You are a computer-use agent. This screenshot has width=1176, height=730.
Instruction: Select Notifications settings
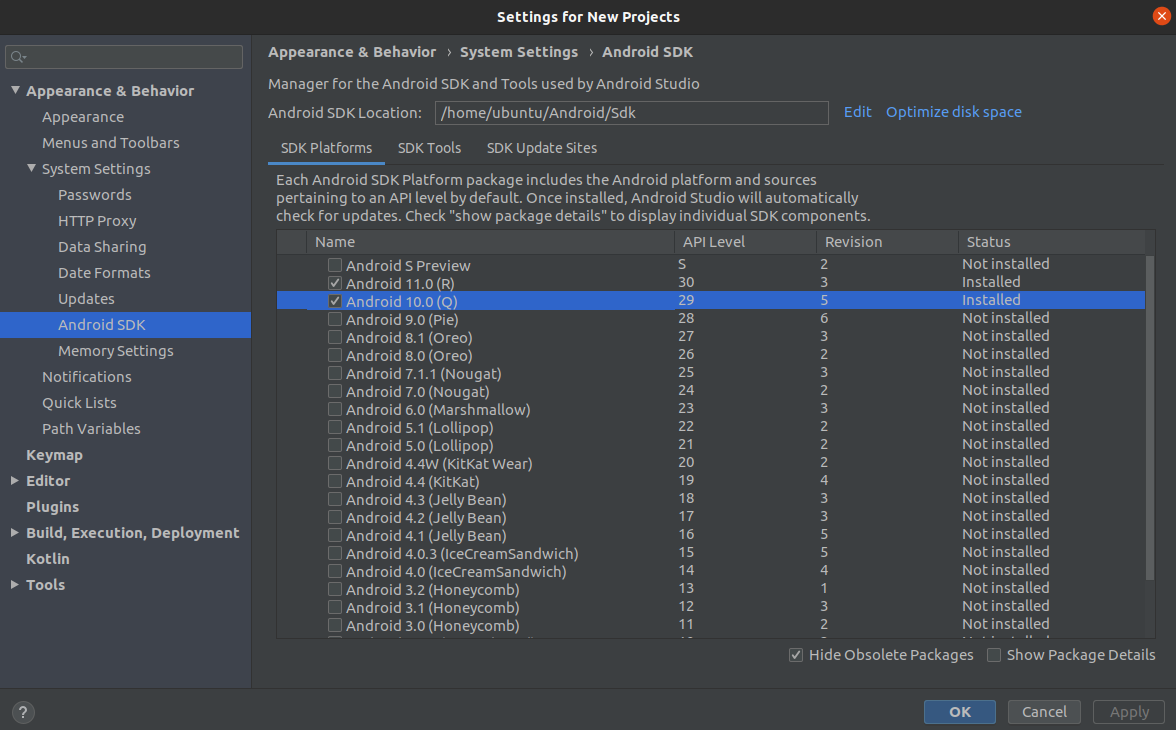pyautogui.click(x=86, y=377)
